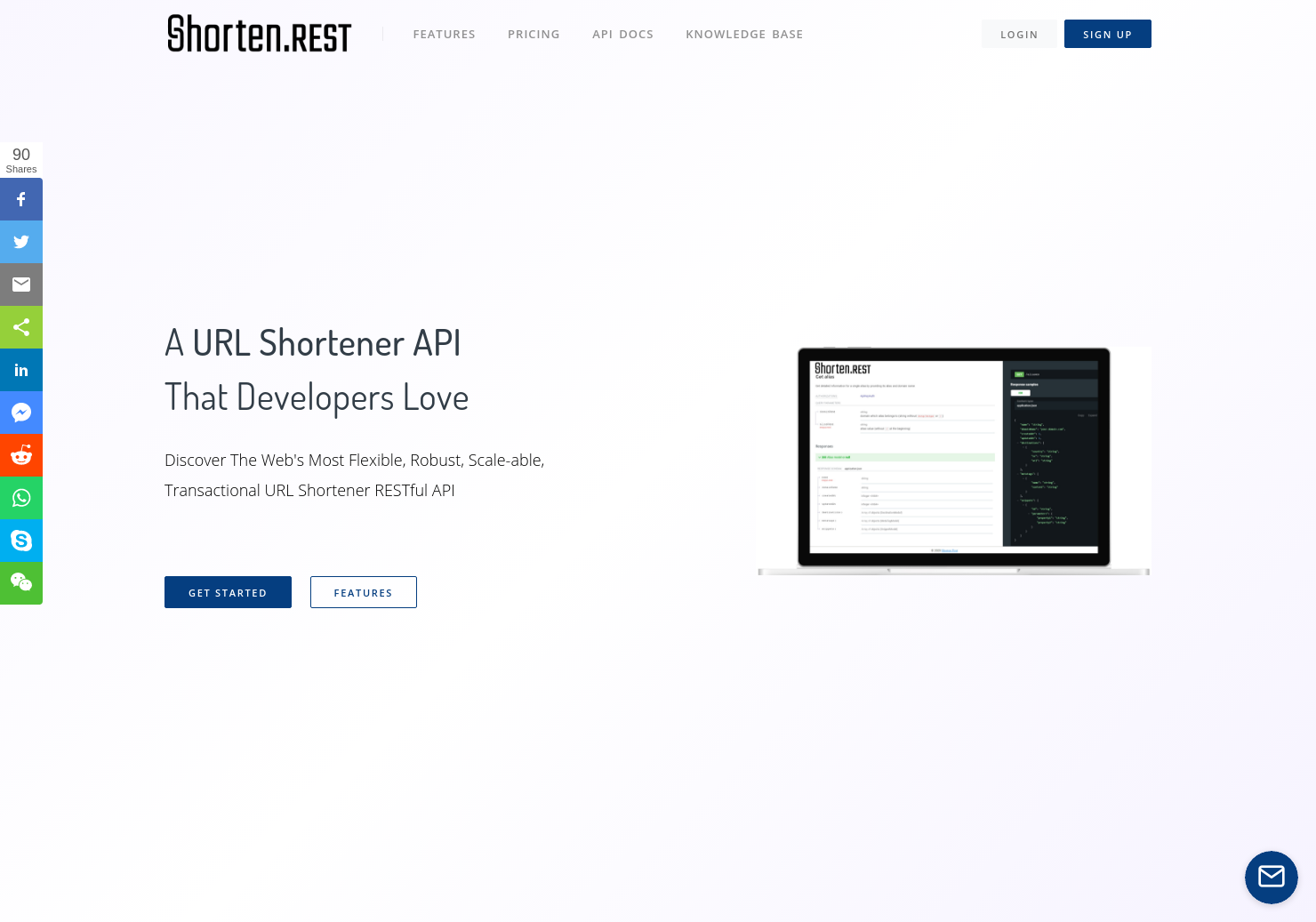The width and height of the screenshot is (1316, 922).
Task: Share through Facebook Messenger icon
Action: [21, 413]
